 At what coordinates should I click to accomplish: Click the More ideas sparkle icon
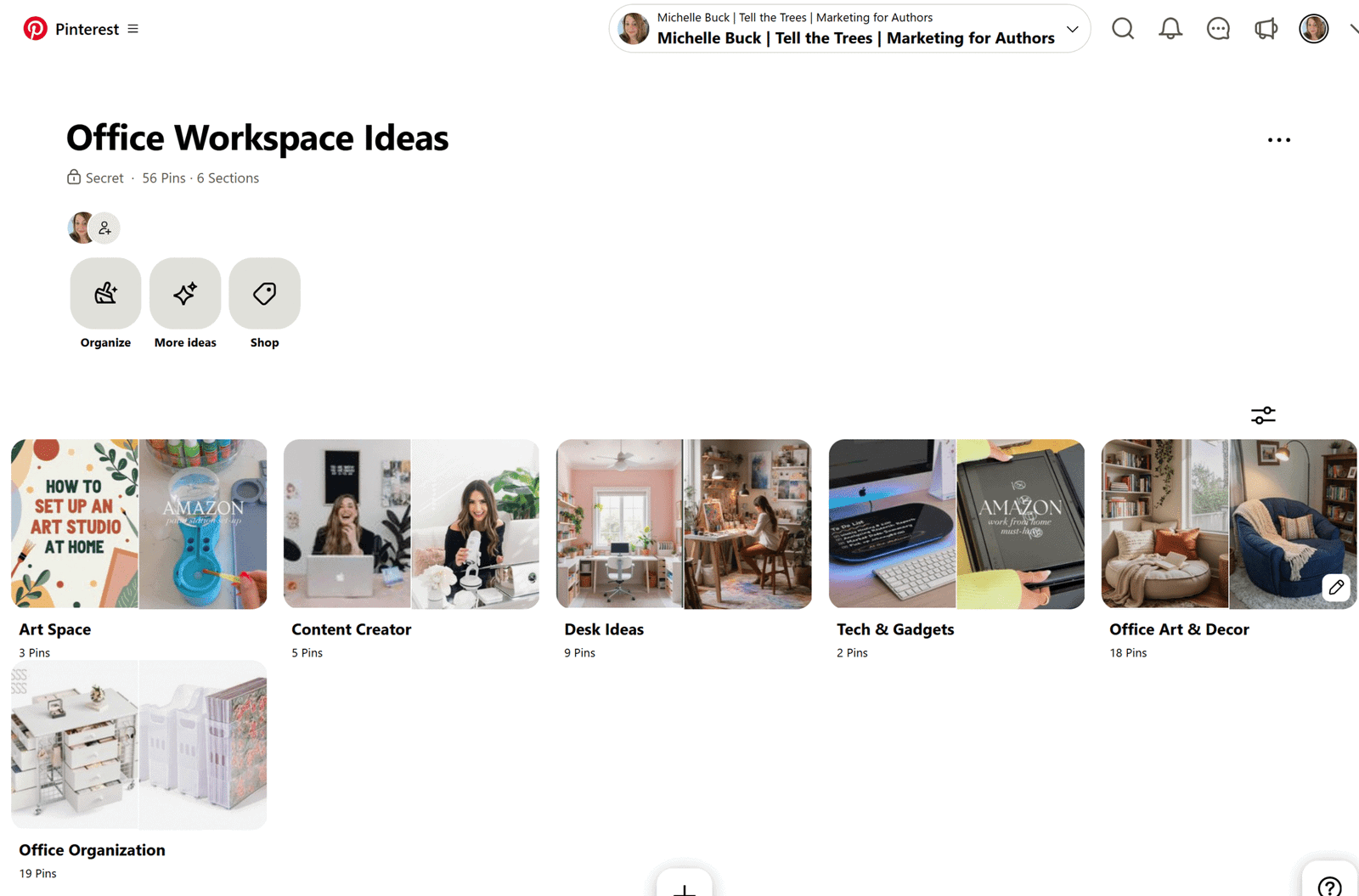(185, 294)
